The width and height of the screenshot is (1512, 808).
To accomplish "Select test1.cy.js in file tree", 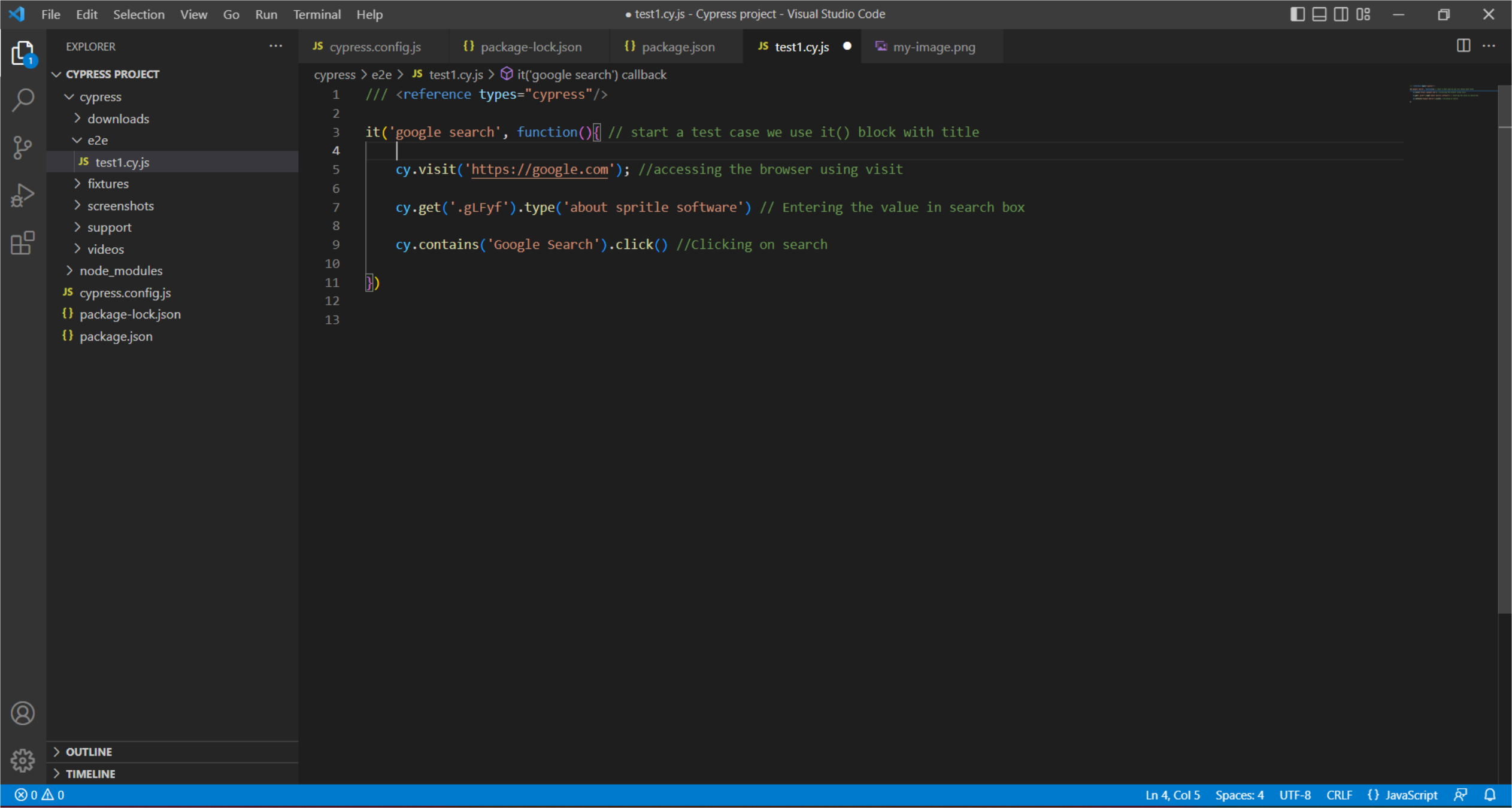I will pyautogui.click(x=172, y=162).
